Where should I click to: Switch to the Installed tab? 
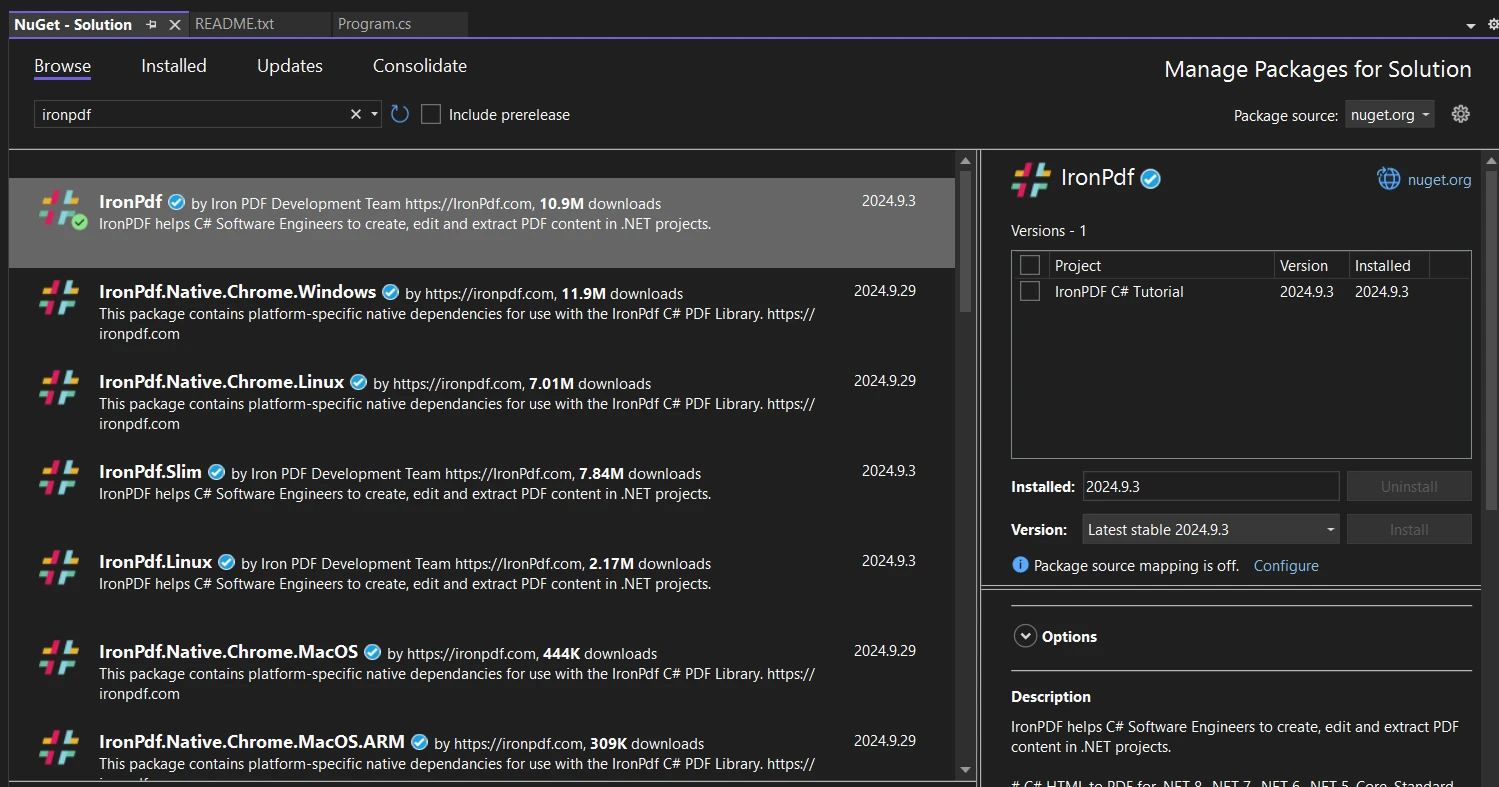174,66
